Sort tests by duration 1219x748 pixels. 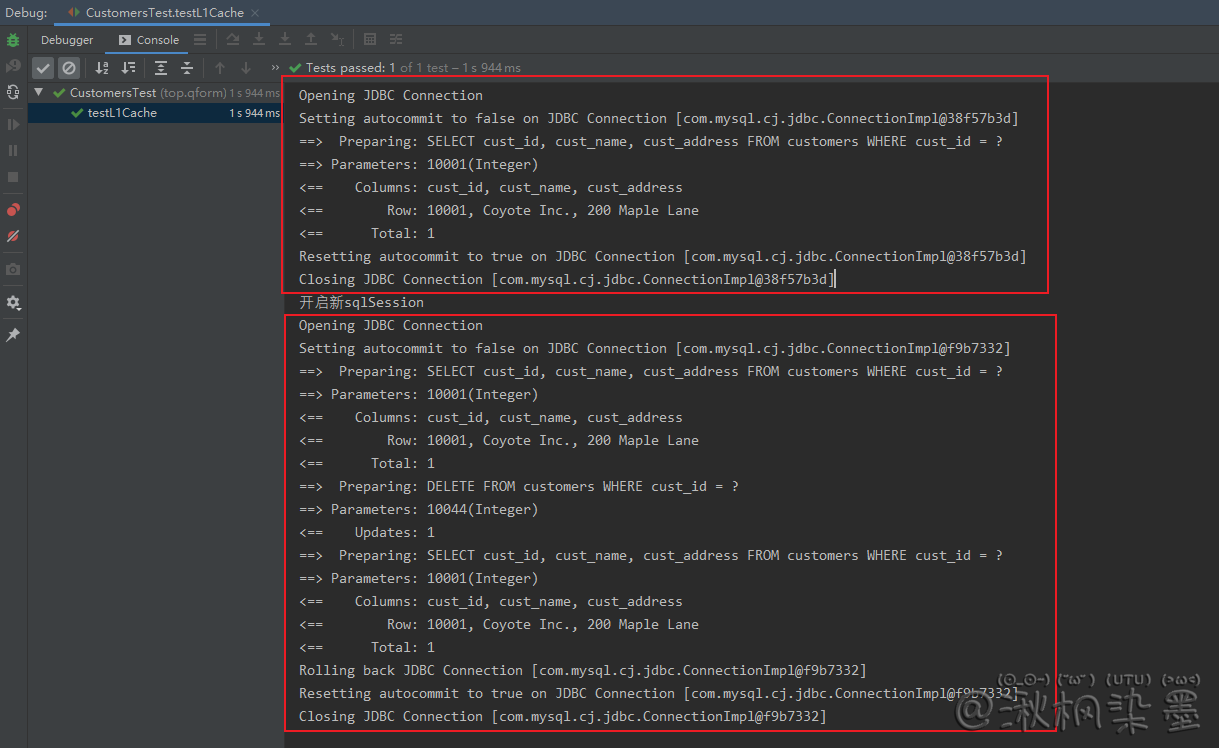(x=128, y=68)
